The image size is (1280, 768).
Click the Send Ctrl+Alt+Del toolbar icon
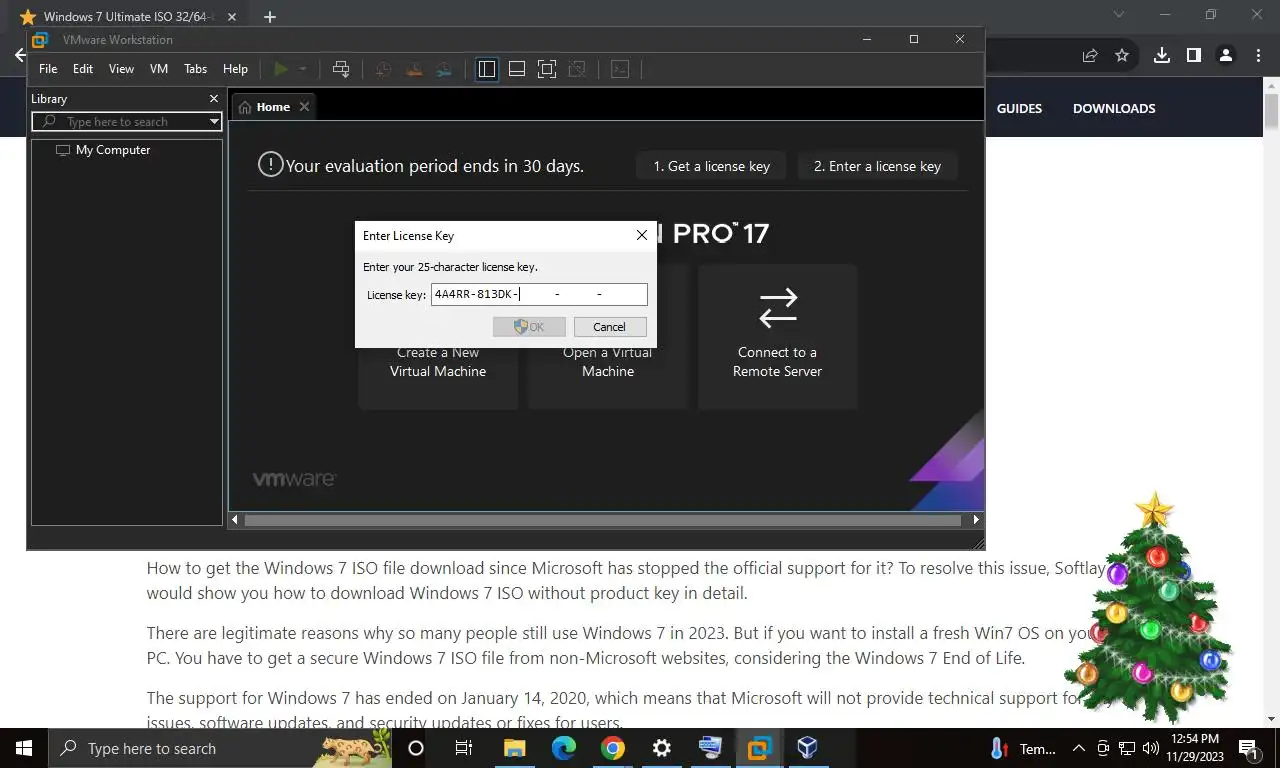pyautogui.click(x=341, y=69)
